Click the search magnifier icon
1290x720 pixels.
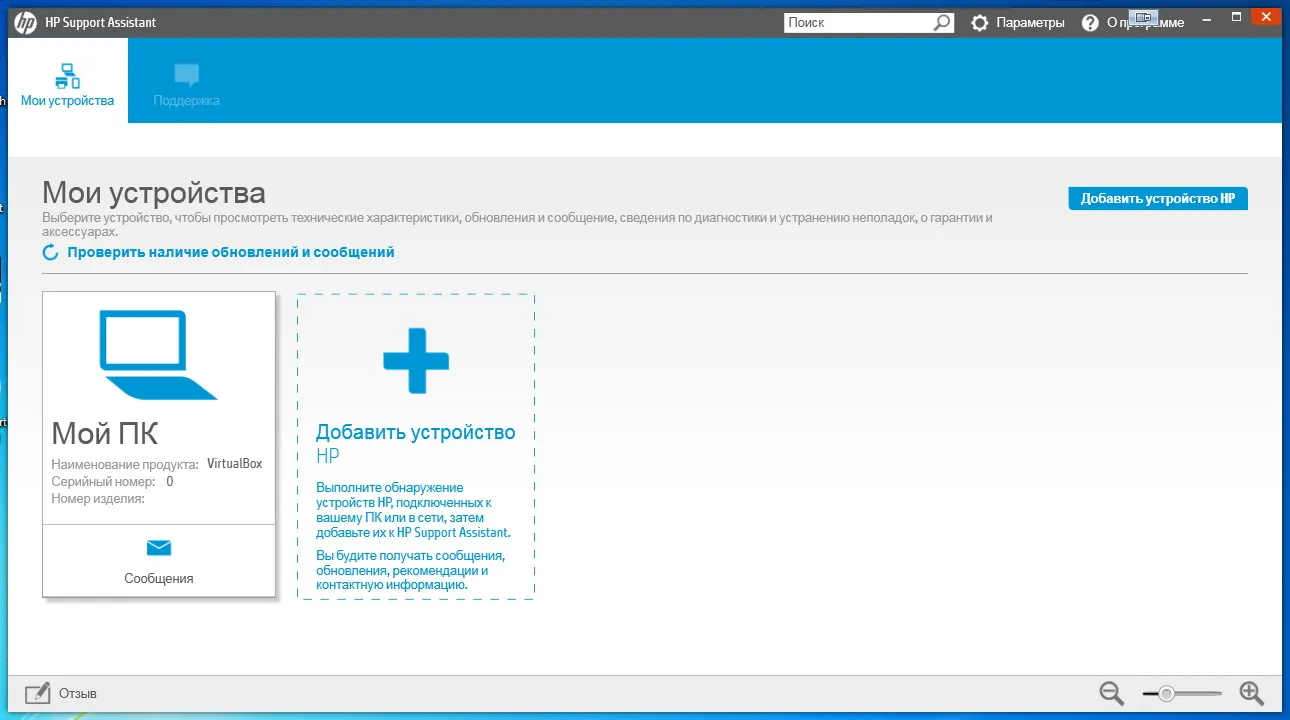943,22
